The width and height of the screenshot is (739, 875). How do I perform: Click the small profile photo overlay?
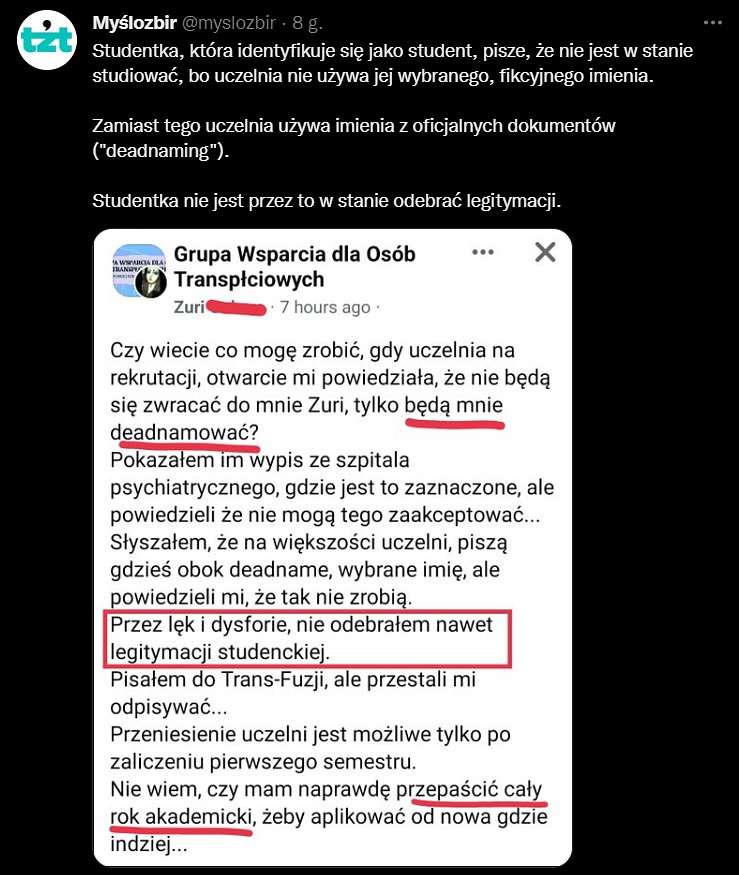[x=151, y=283]
